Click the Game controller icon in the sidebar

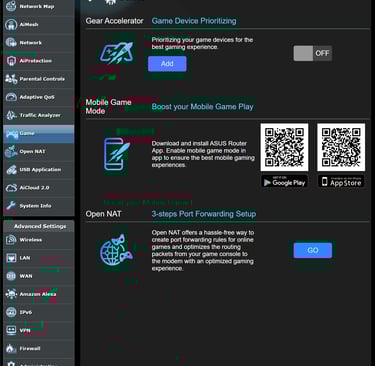click(x=12, y=134)
